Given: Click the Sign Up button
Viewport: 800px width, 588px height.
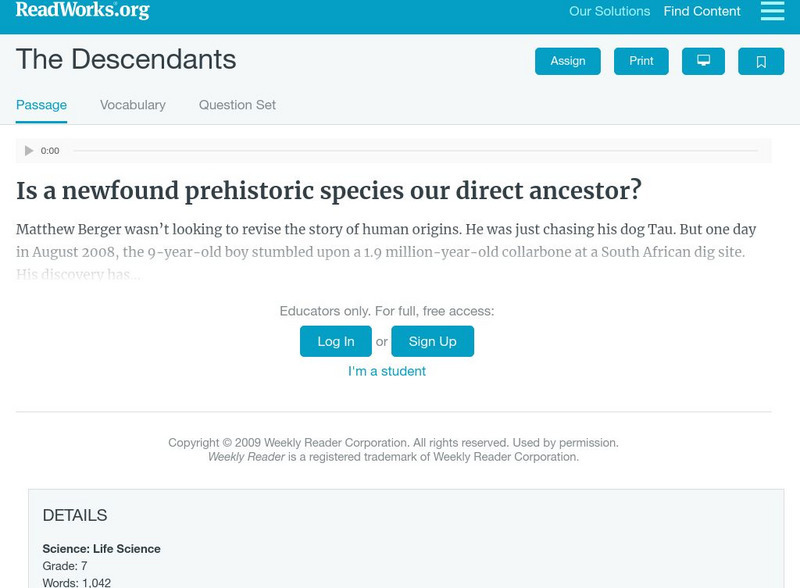Looking at the screenshot, I should [432, 341].
